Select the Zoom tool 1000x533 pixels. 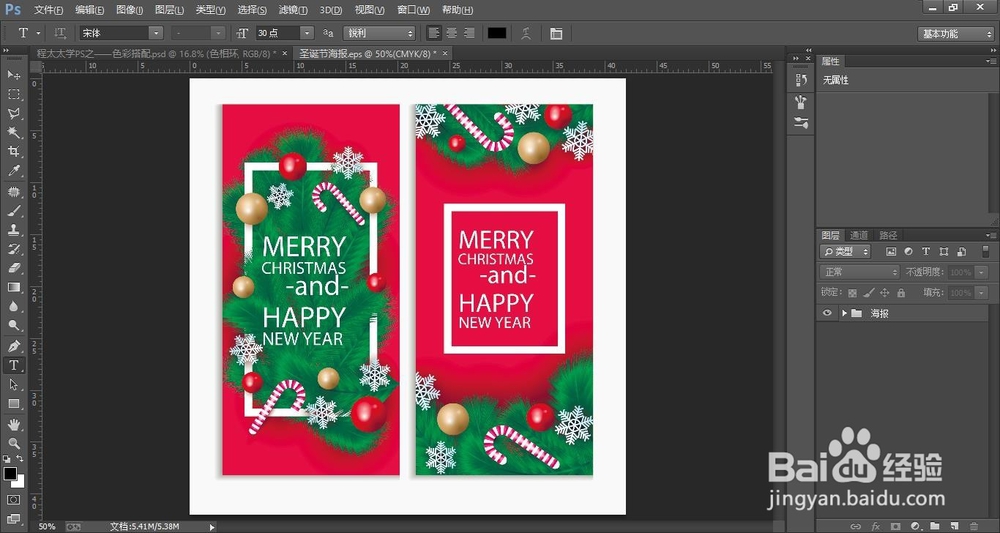tap(13, 444)
